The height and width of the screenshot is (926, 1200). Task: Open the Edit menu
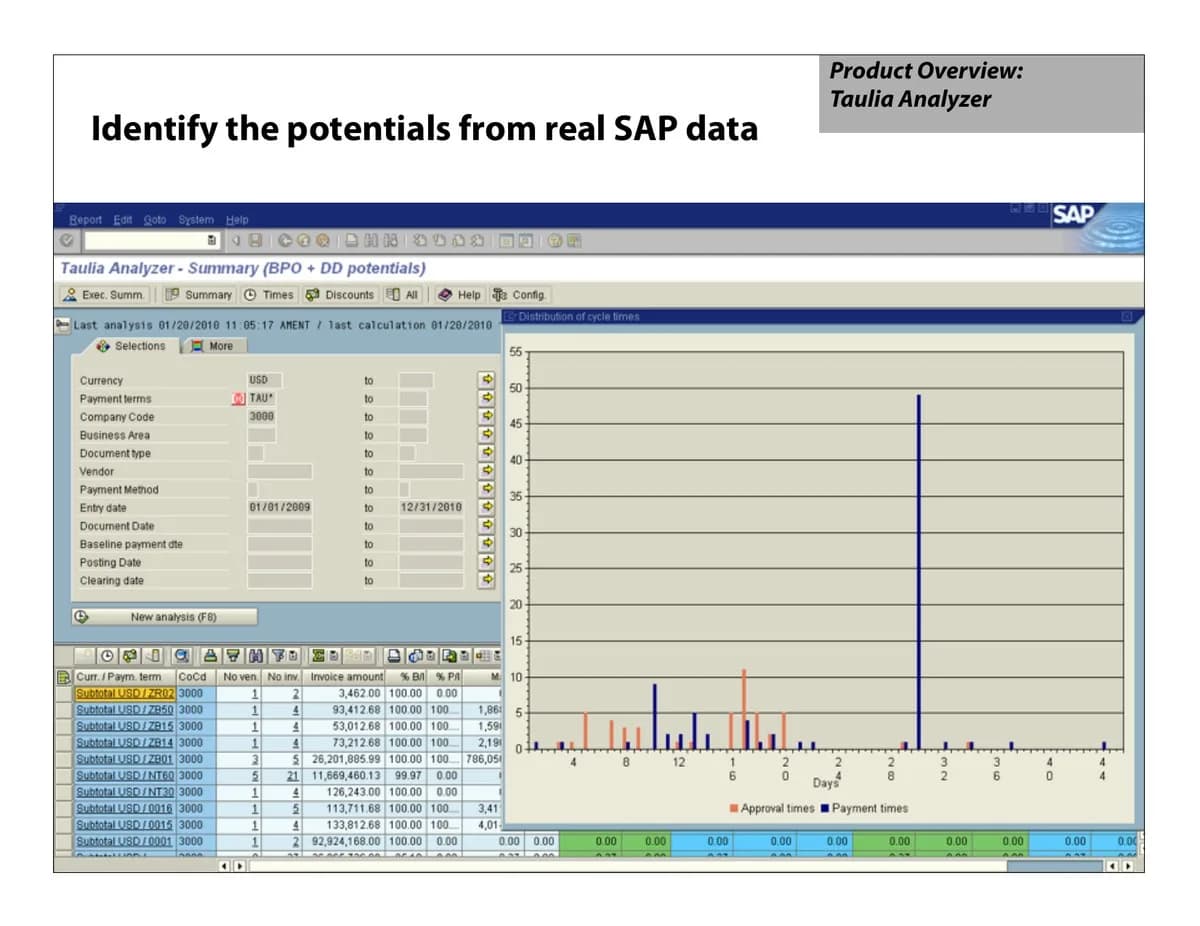point(123,219)
